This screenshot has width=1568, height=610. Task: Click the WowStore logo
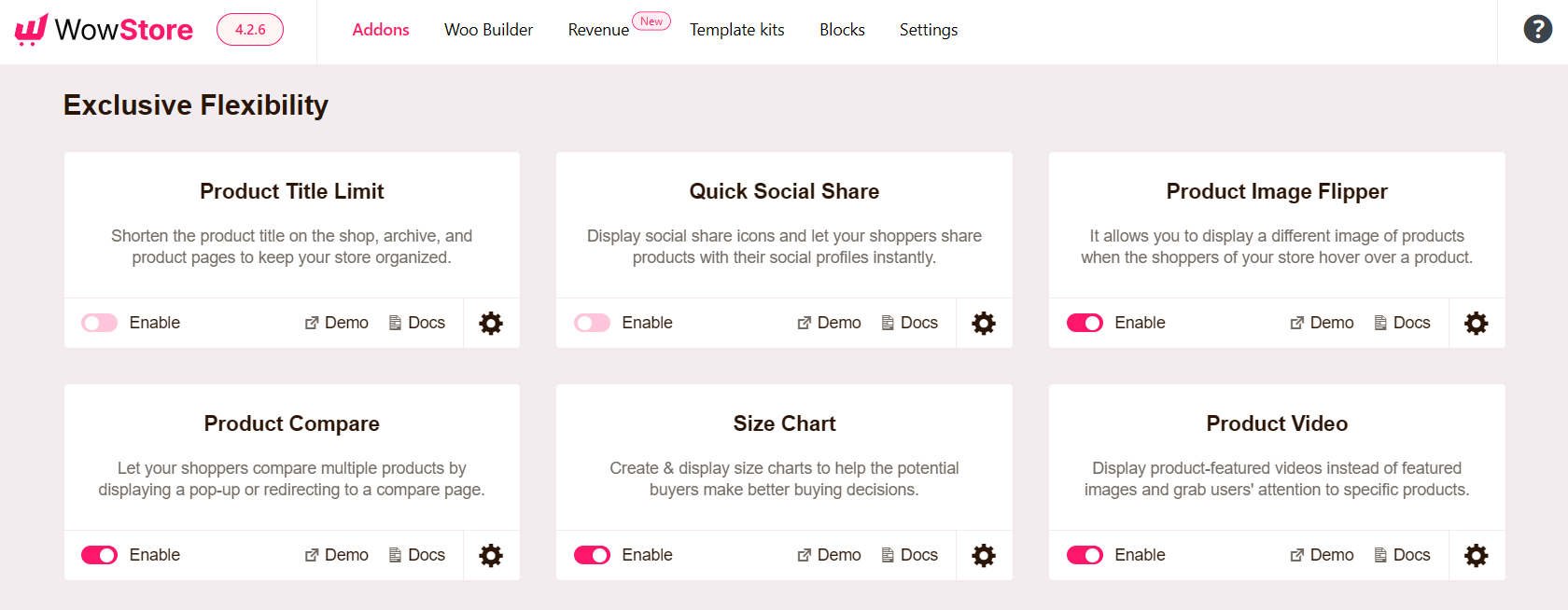click(104, 30)
